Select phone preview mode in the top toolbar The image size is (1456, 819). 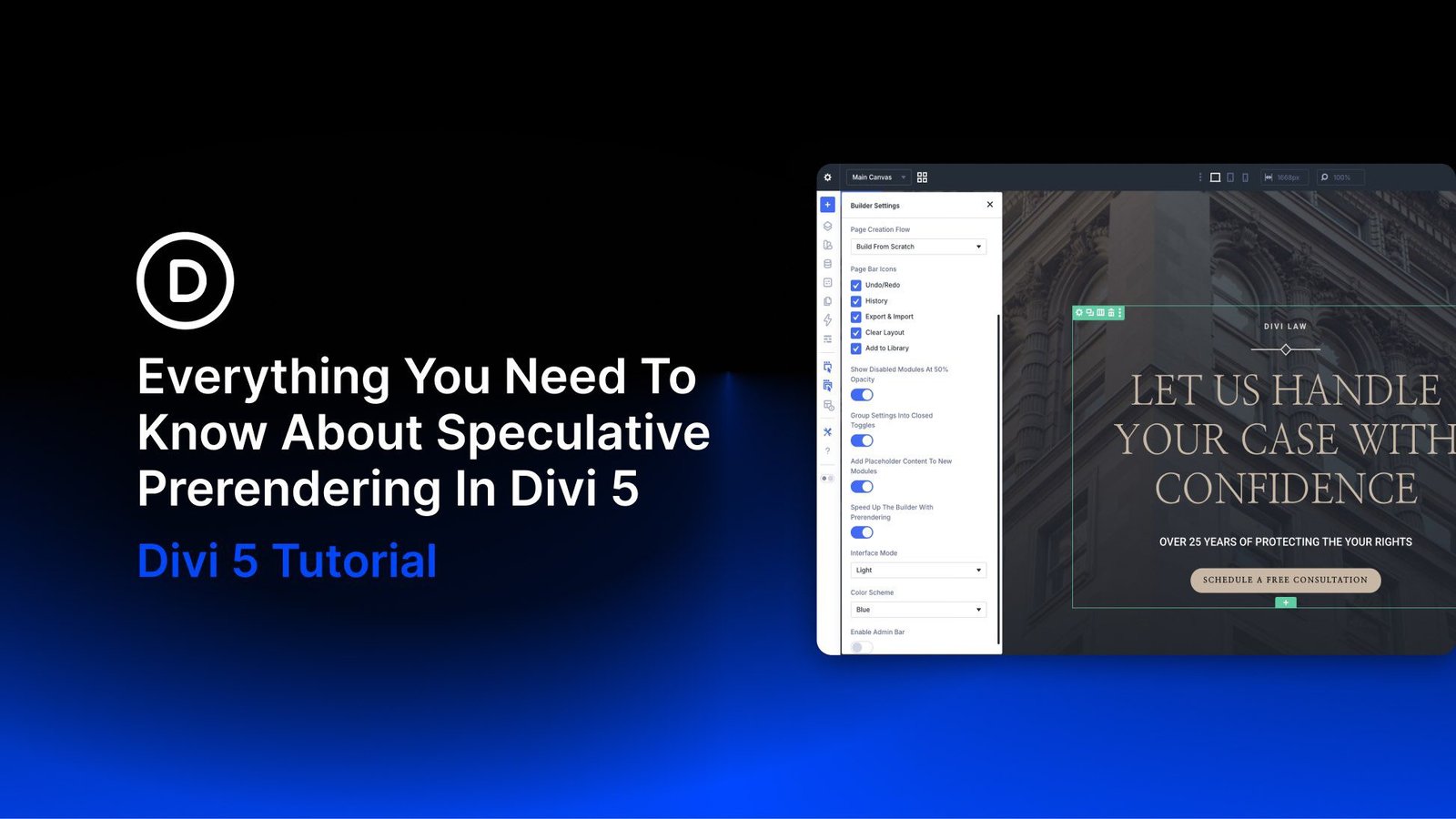pos(1246,177)
